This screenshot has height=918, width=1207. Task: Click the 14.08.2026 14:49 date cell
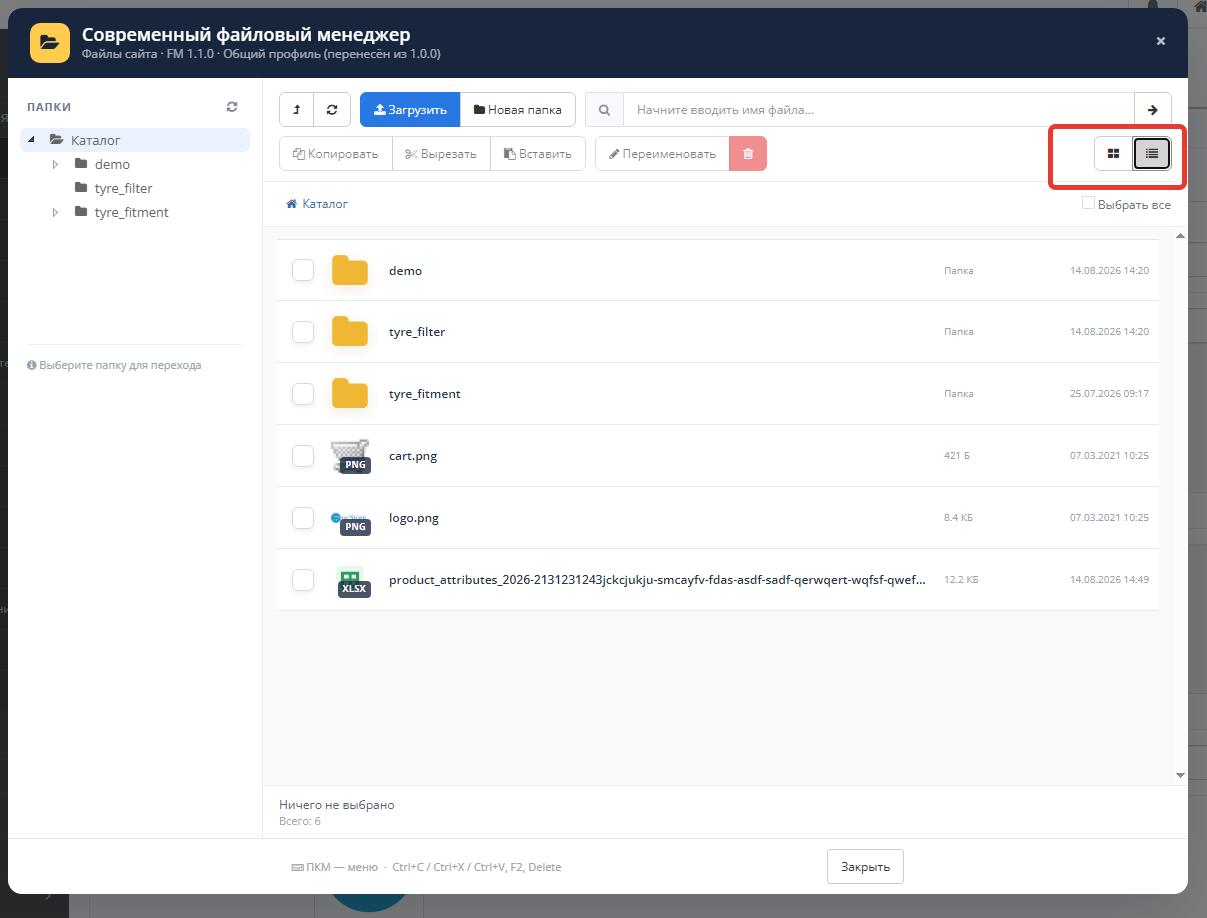pos(1109,580)
